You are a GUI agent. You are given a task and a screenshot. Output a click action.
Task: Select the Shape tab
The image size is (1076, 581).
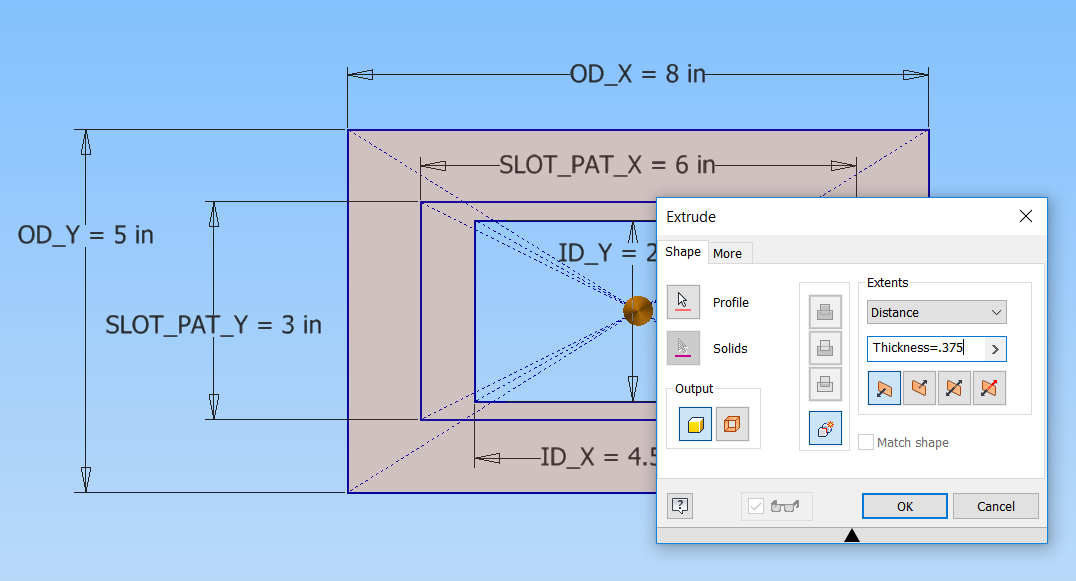tap(683, 252)
